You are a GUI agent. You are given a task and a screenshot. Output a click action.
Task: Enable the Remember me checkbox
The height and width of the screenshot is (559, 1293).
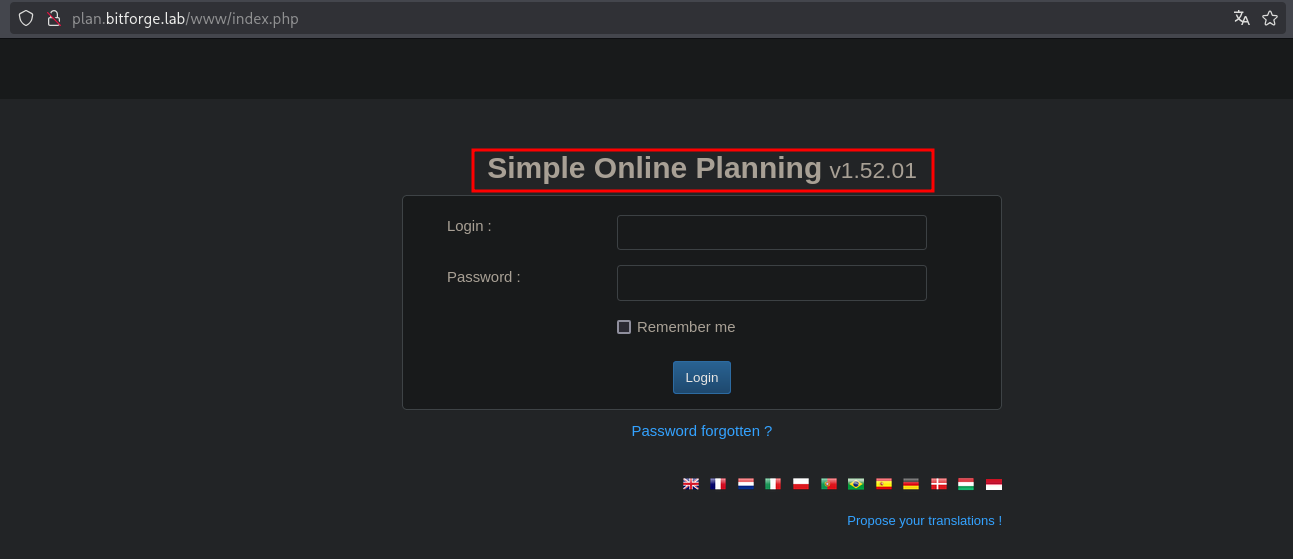(624, 327)
